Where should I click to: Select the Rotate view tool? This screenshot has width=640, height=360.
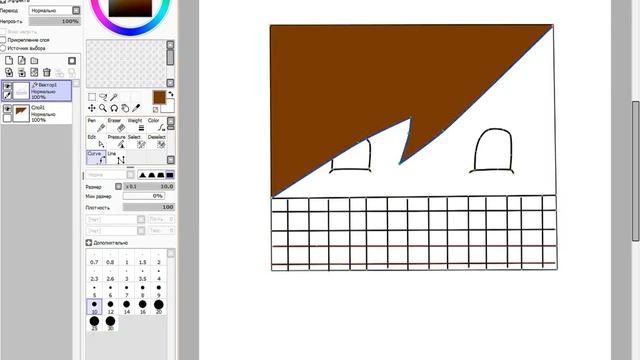pos(114,108)
